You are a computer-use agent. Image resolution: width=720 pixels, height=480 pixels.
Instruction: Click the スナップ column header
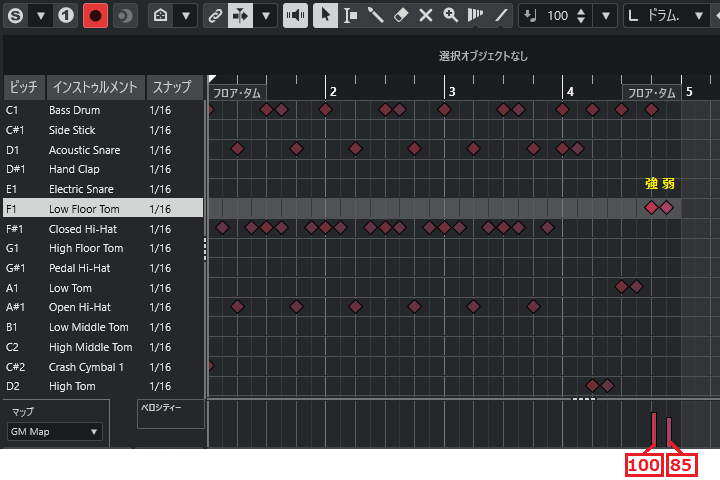tap(174, 87)
